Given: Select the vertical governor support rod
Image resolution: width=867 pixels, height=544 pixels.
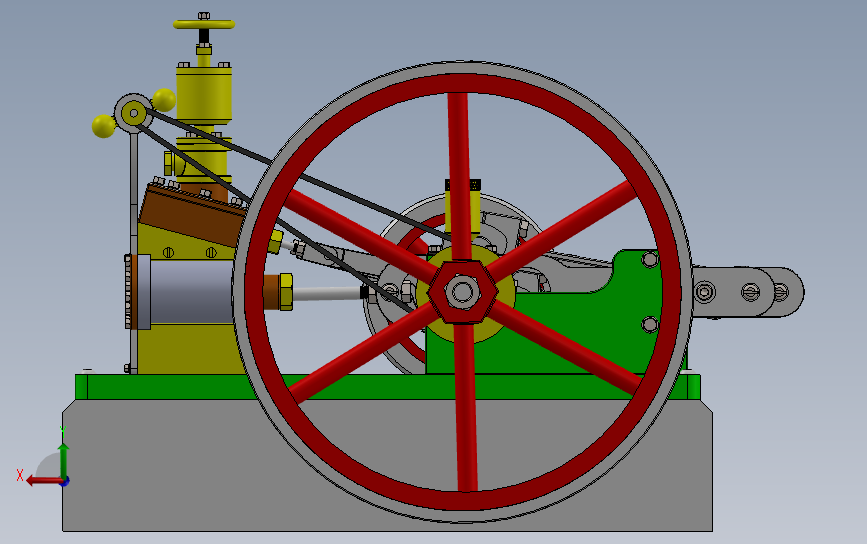Looking at the screenshot, I should pos(133,252).
